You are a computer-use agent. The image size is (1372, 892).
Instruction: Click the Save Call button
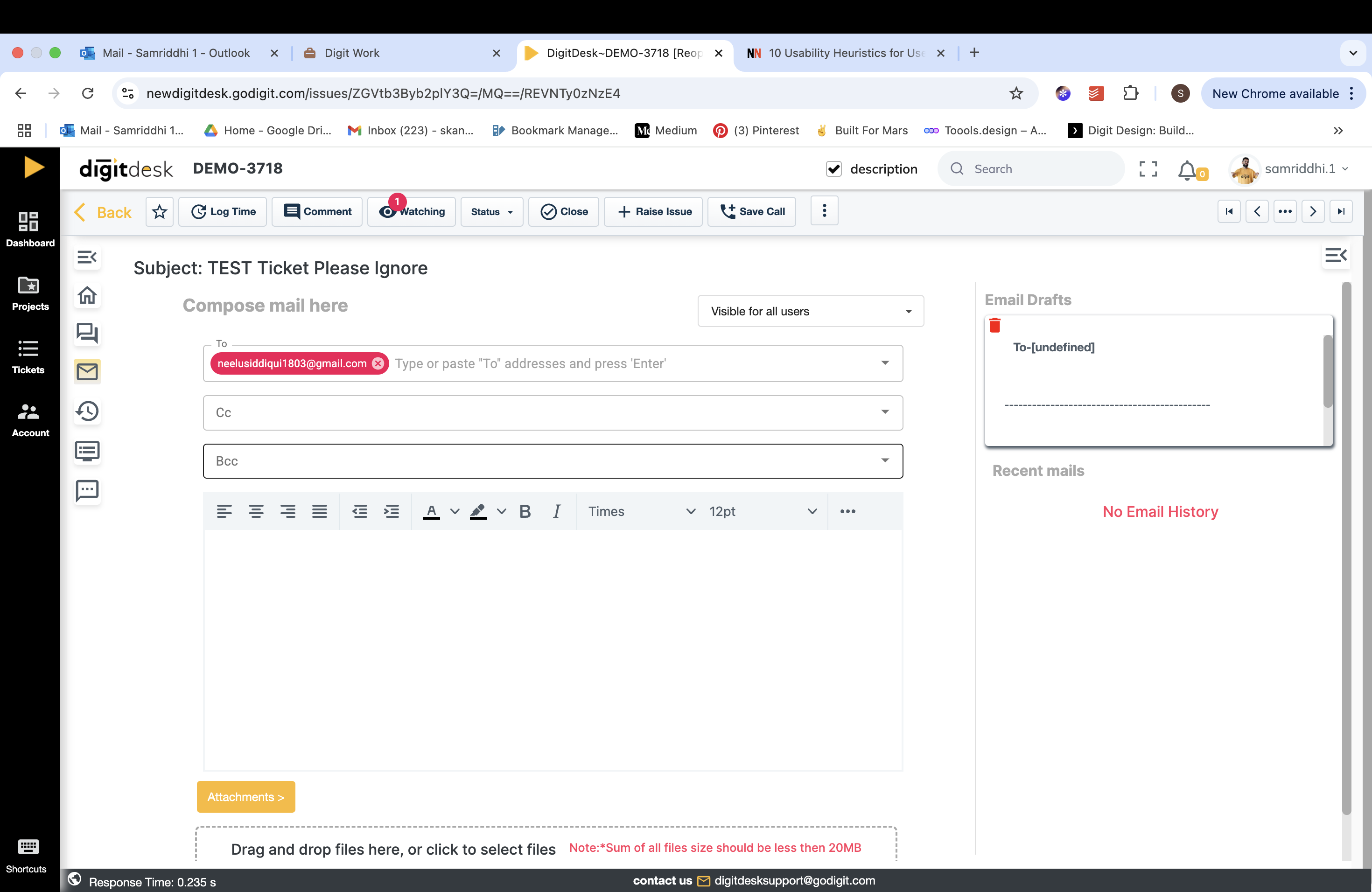click(752, 211)
